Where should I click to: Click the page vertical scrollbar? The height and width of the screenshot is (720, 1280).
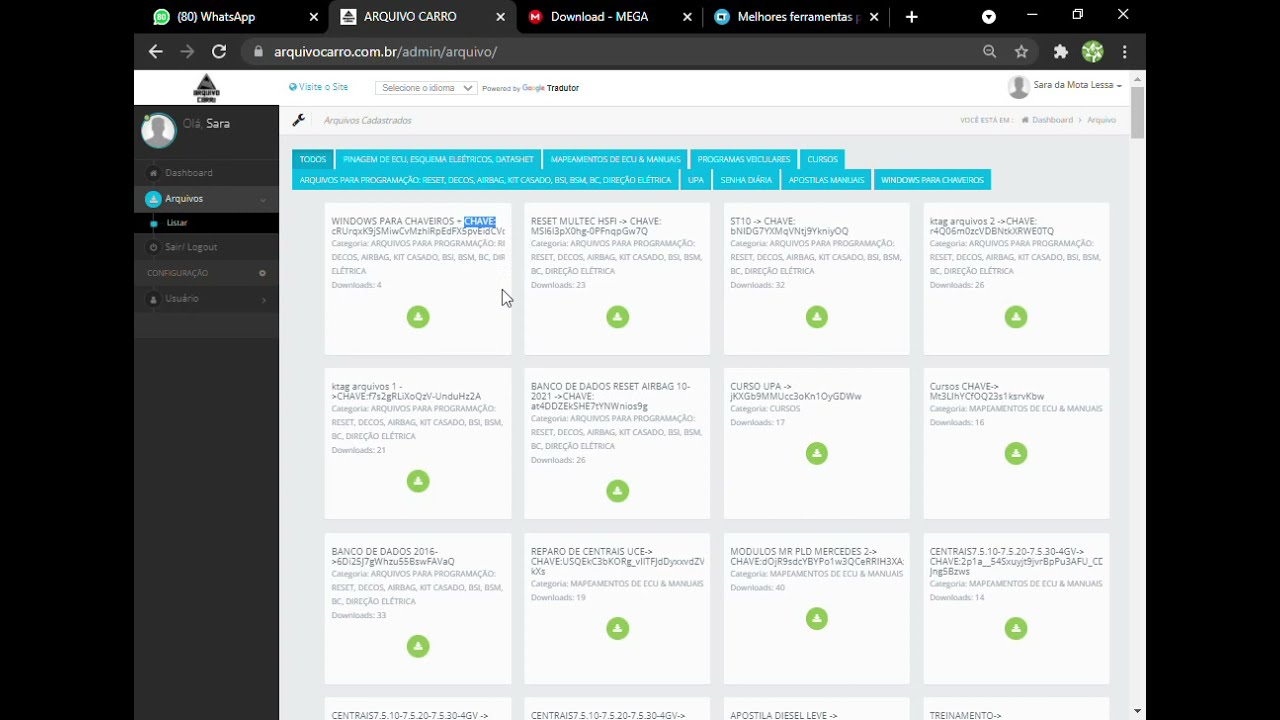[x=1138, y=112]
